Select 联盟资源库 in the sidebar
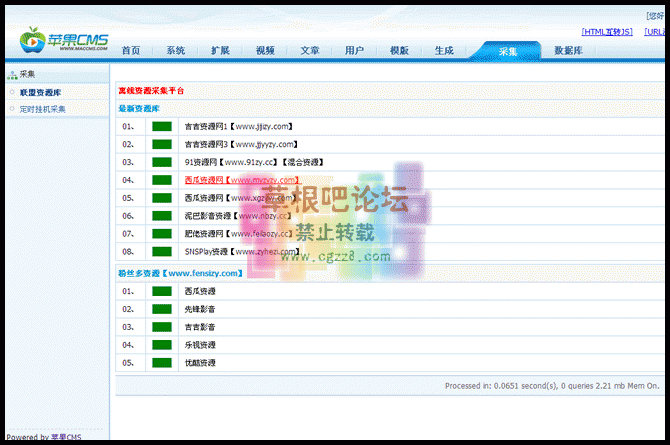 (41, 92)
